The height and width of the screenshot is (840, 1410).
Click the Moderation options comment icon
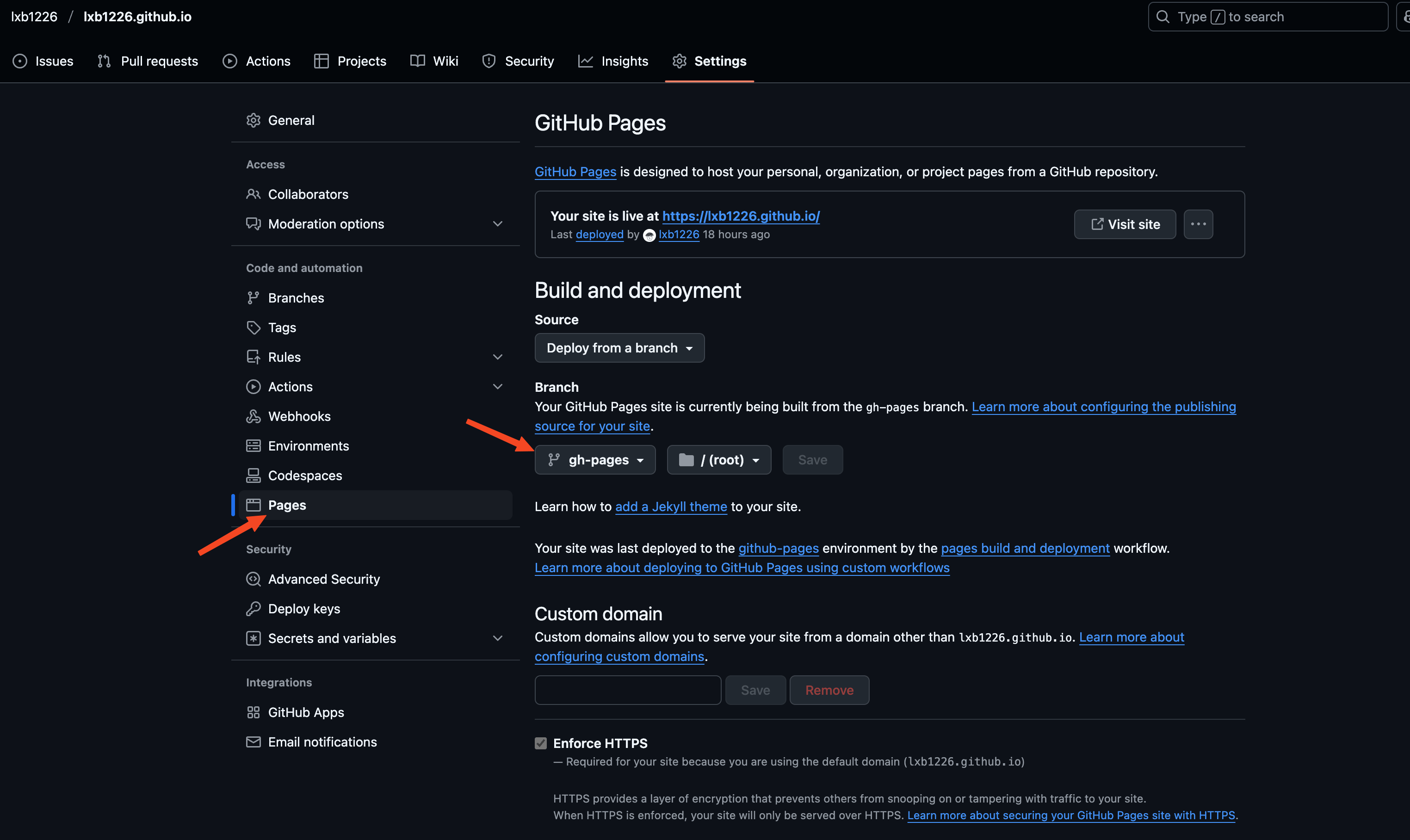point(253,223)
